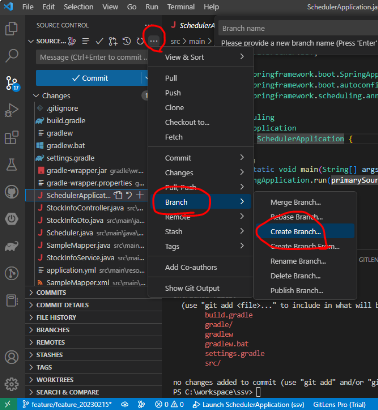Select the Scheduler.java changed file

tap(87, 233)
